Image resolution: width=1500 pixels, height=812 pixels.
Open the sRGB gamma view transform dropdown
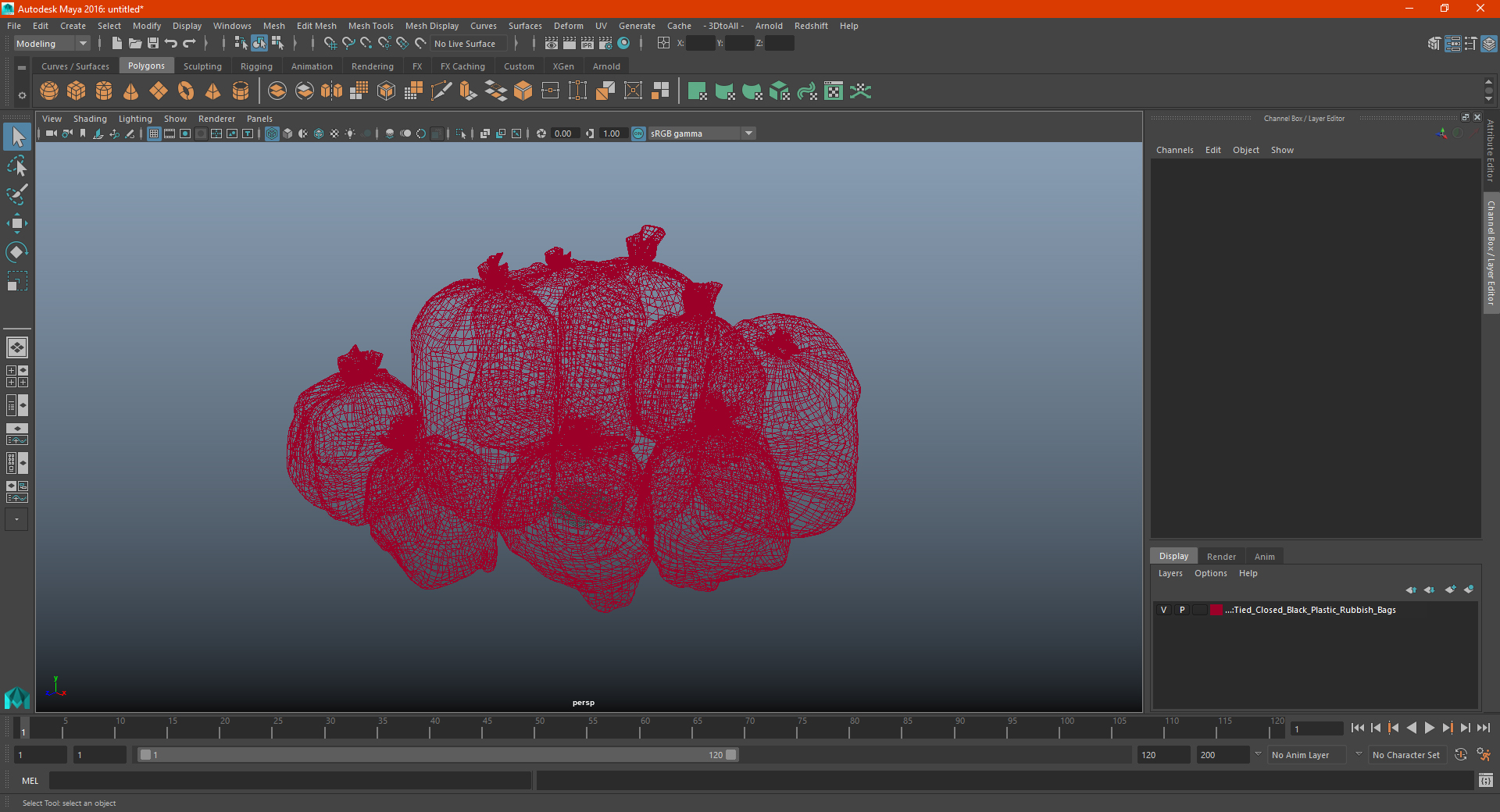[x=702, y=134]
